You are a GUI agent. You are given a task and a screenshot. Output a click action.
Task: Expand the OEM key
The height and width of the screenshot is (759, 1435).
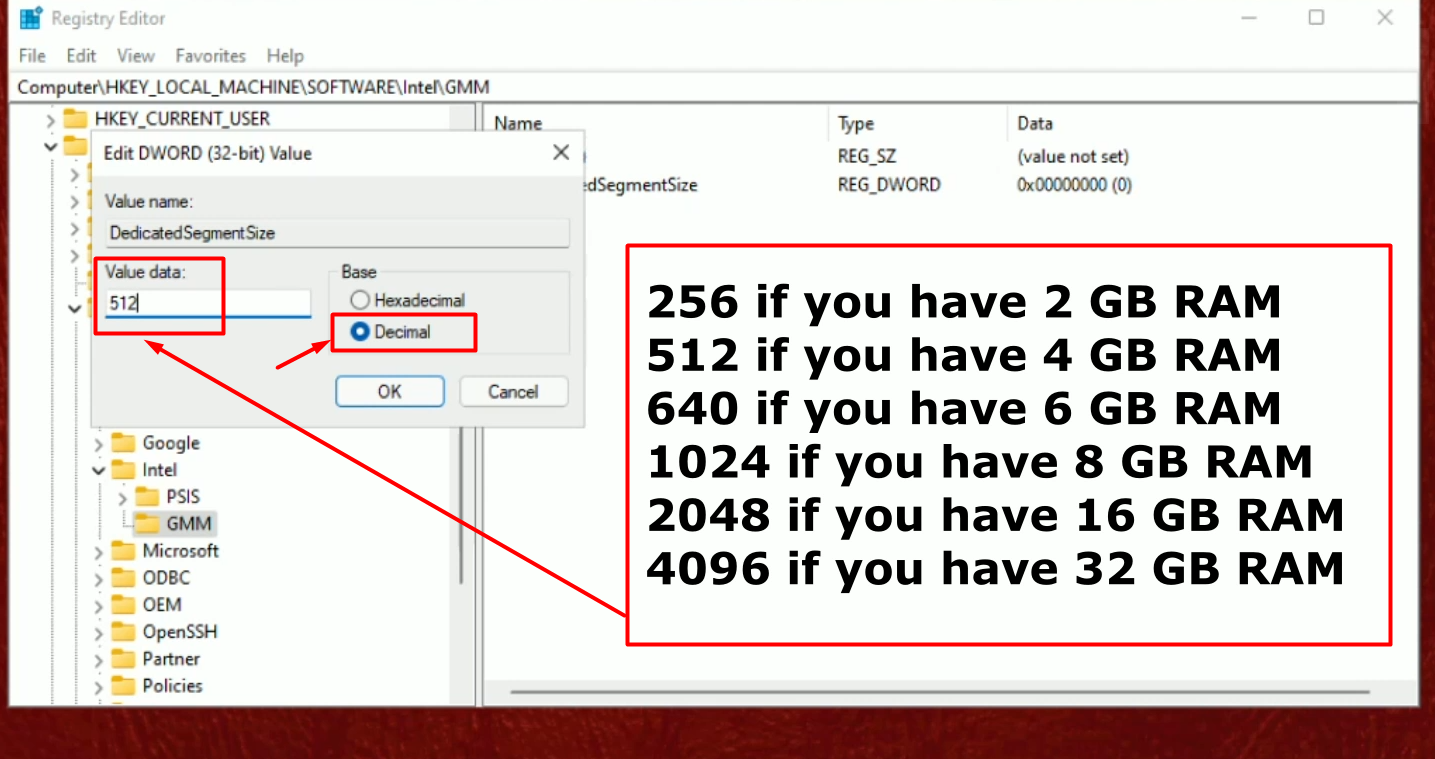point(98,606)
